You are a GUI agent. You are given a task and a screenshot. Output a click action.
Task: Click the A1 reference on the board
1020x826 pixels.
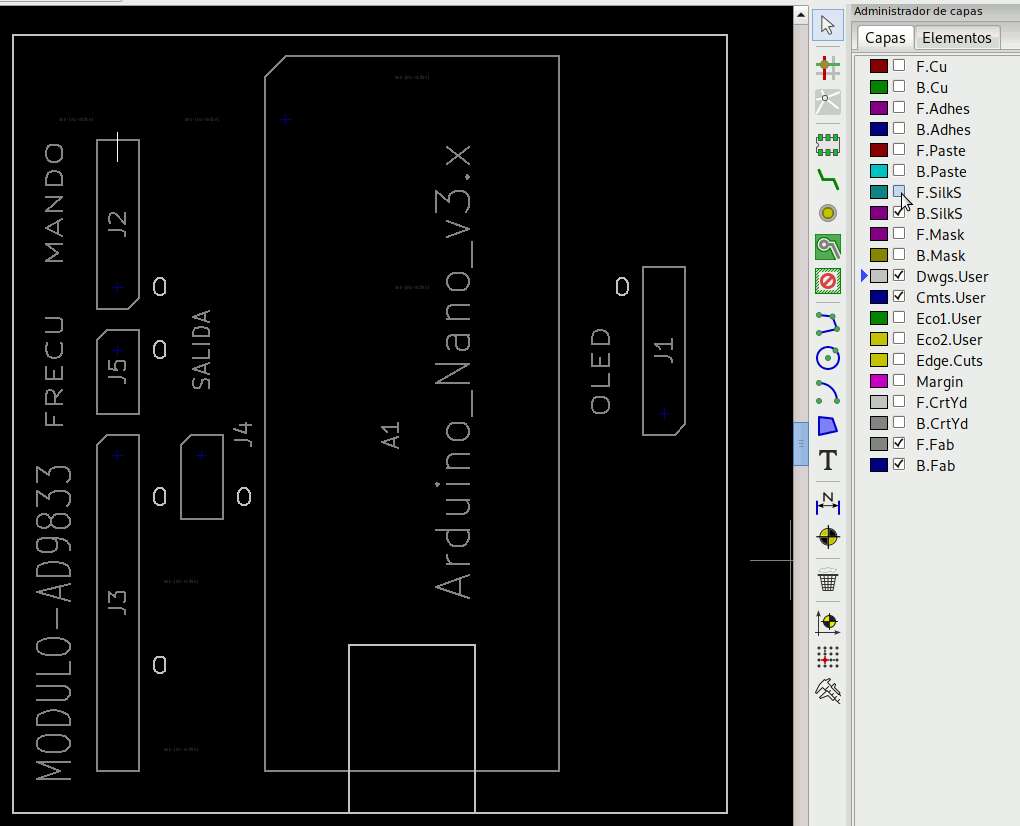(x=390, y=435)
